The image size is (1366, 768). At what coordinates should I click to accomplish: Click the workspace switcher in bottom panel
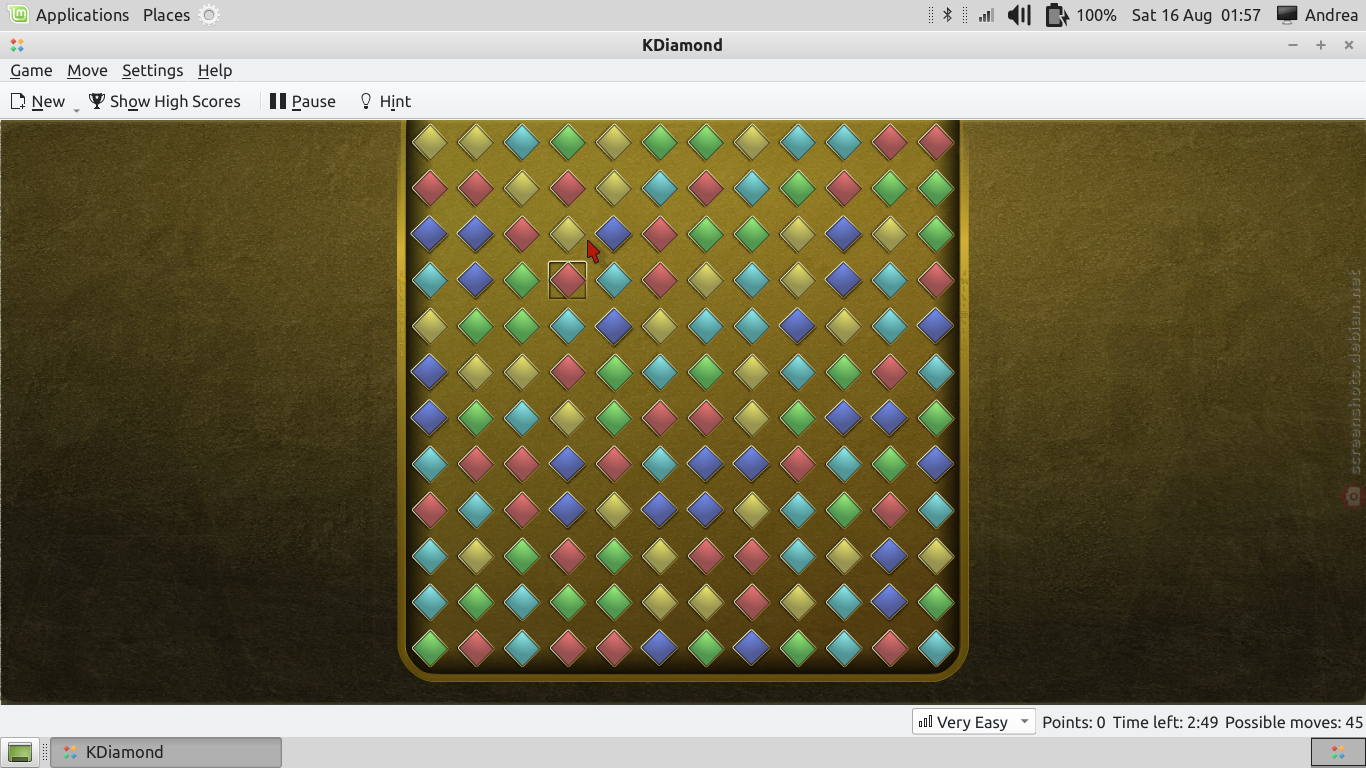click(1337, 752)
